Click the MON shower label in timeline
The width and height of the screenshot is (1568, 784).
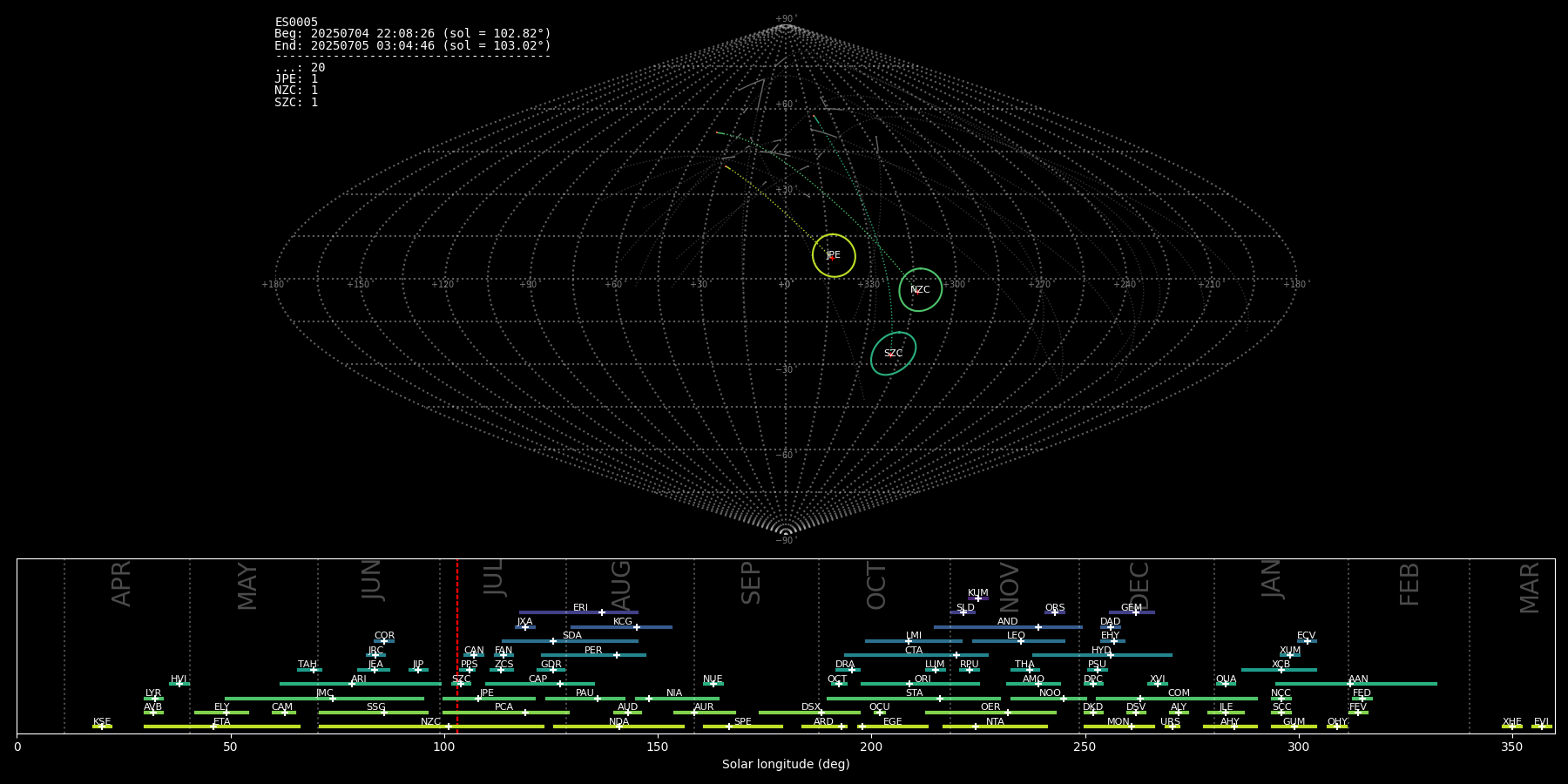tap(1119, 722)
